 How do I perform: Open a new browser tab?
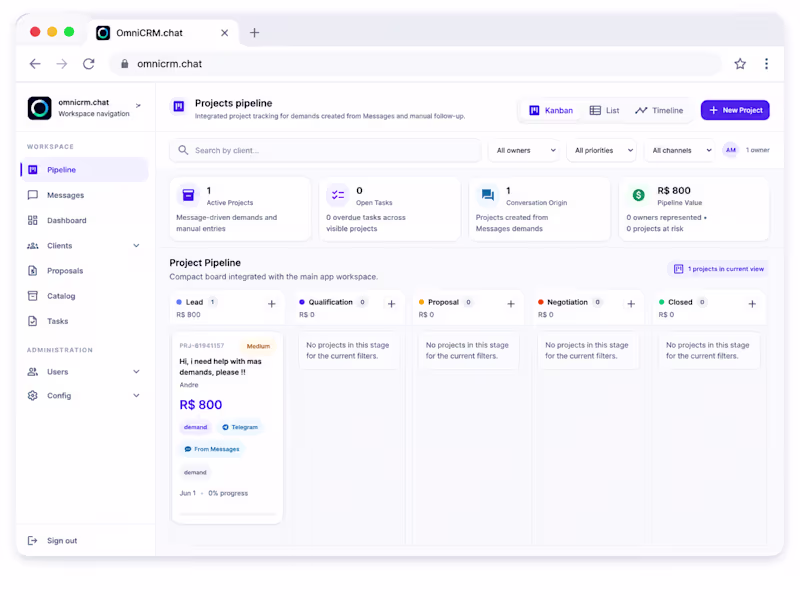pyautogui.click(x=255, y=33)
